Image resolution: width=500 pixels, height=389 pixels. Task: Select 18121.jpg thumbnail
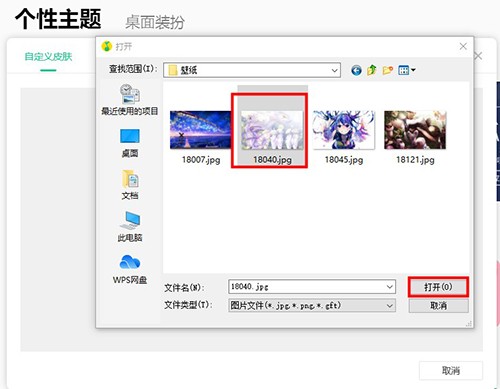coord(415,130)
